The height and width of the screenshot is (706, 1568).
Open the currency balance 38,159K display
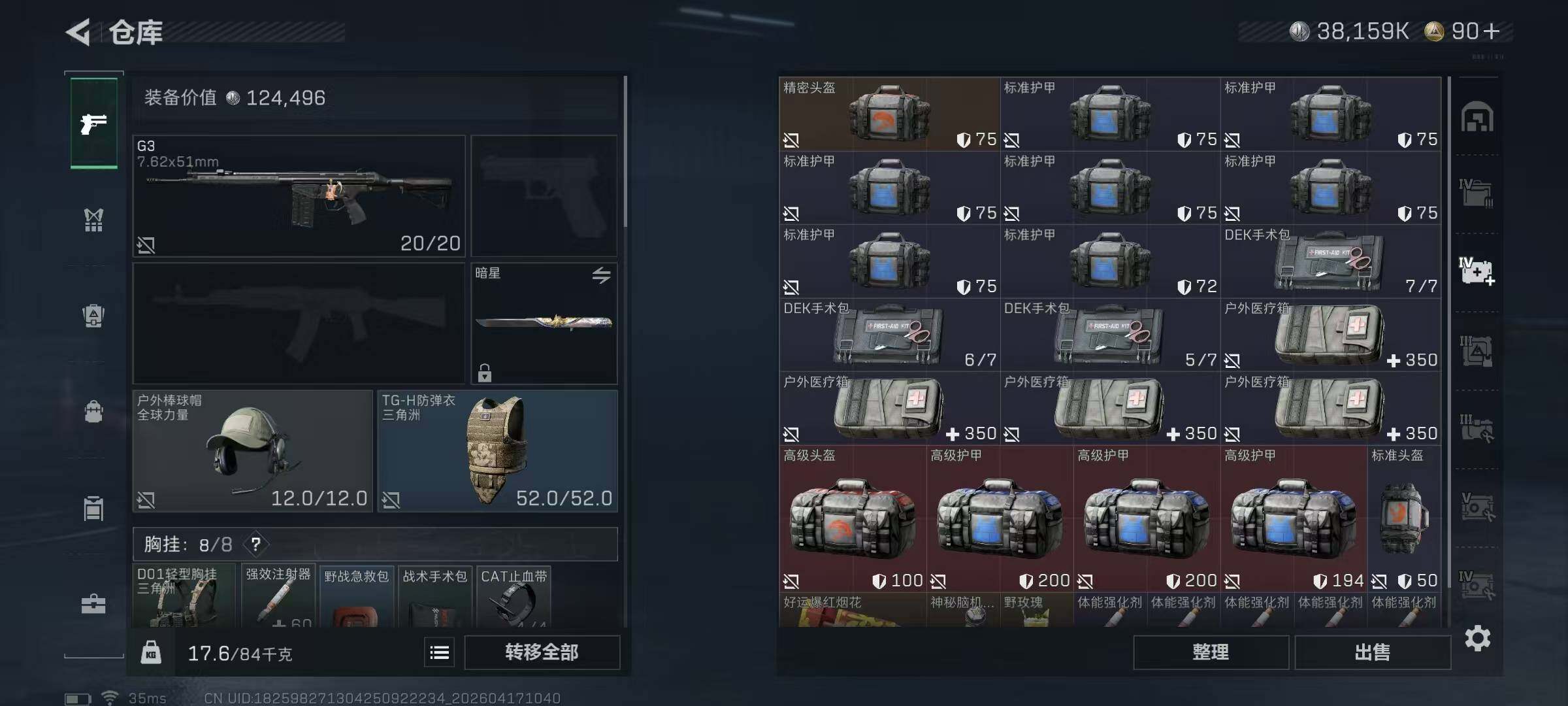1350,31
